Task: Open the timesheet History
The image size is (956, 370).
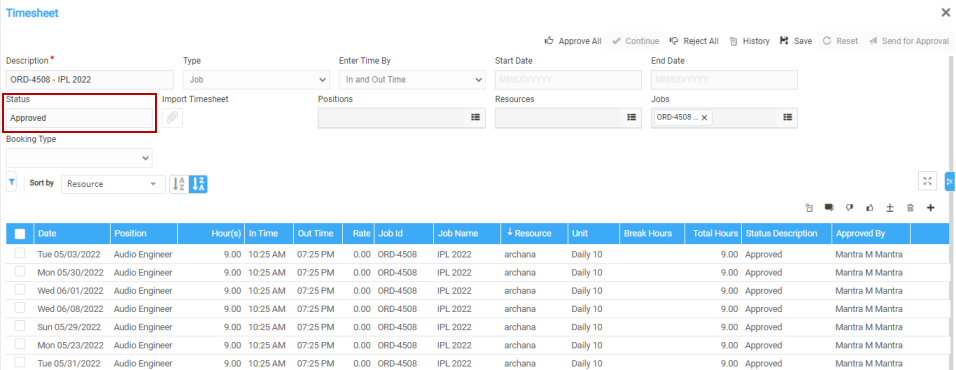Action: 749,41
